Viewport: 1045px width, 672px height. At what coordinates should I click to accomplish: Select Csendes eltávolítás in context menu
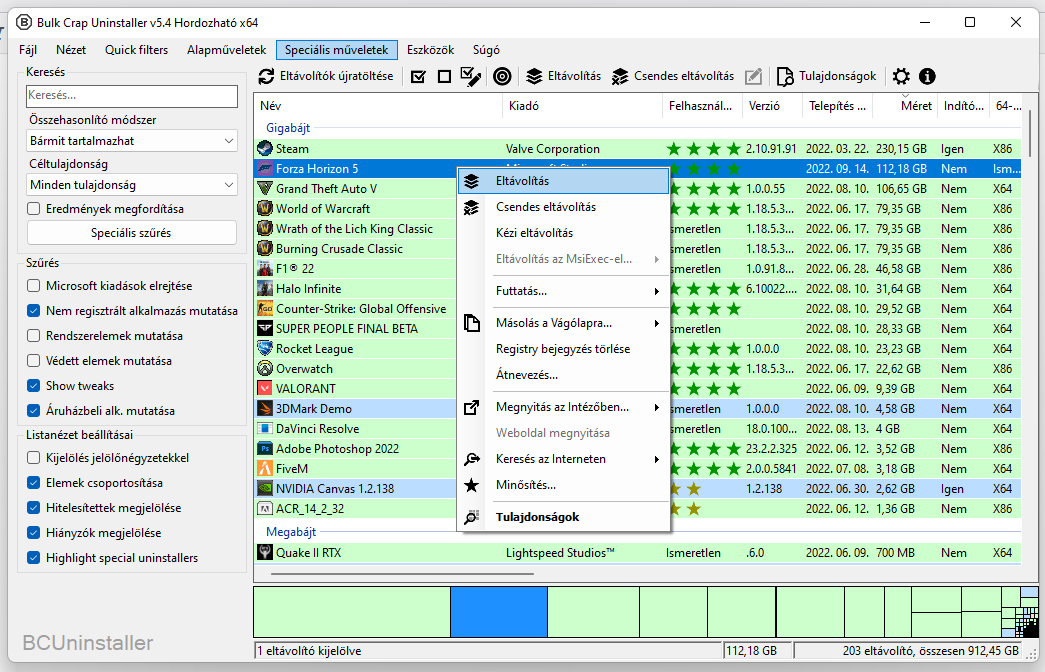(545, 207)
